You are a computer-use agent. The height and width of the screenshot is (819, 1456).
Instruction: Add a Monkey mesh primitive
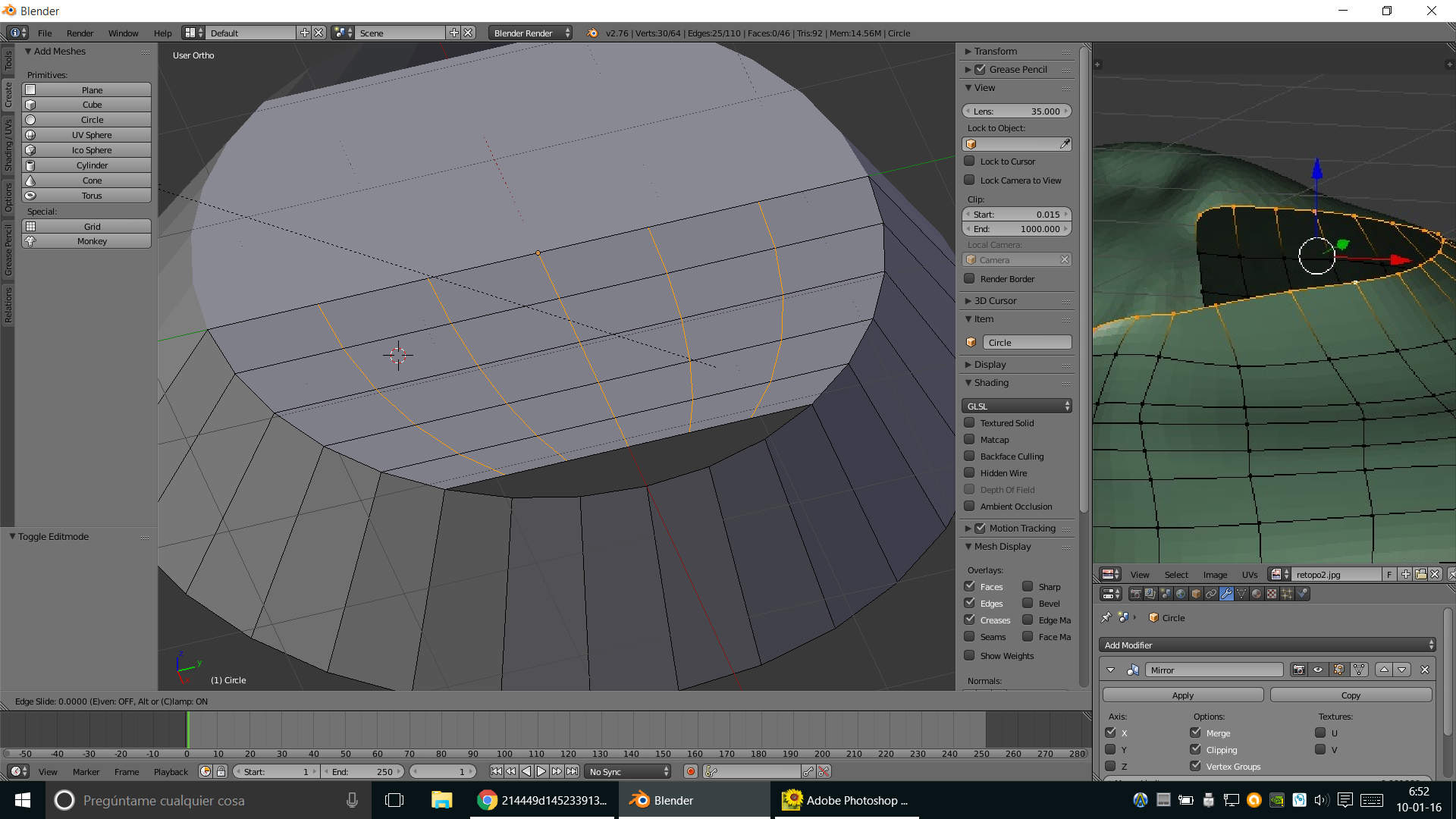click(92, 241)
